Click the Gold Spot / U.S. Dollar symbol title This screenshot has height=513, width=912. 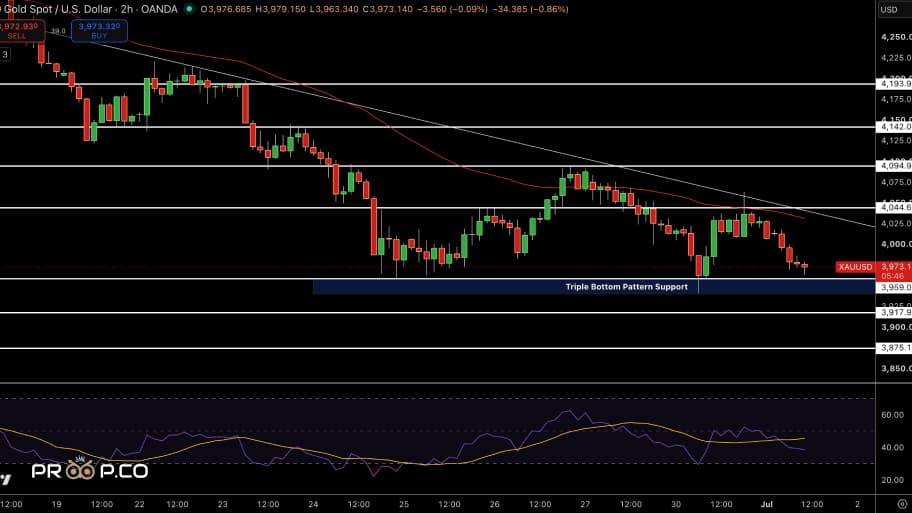[x=56, y=9]
